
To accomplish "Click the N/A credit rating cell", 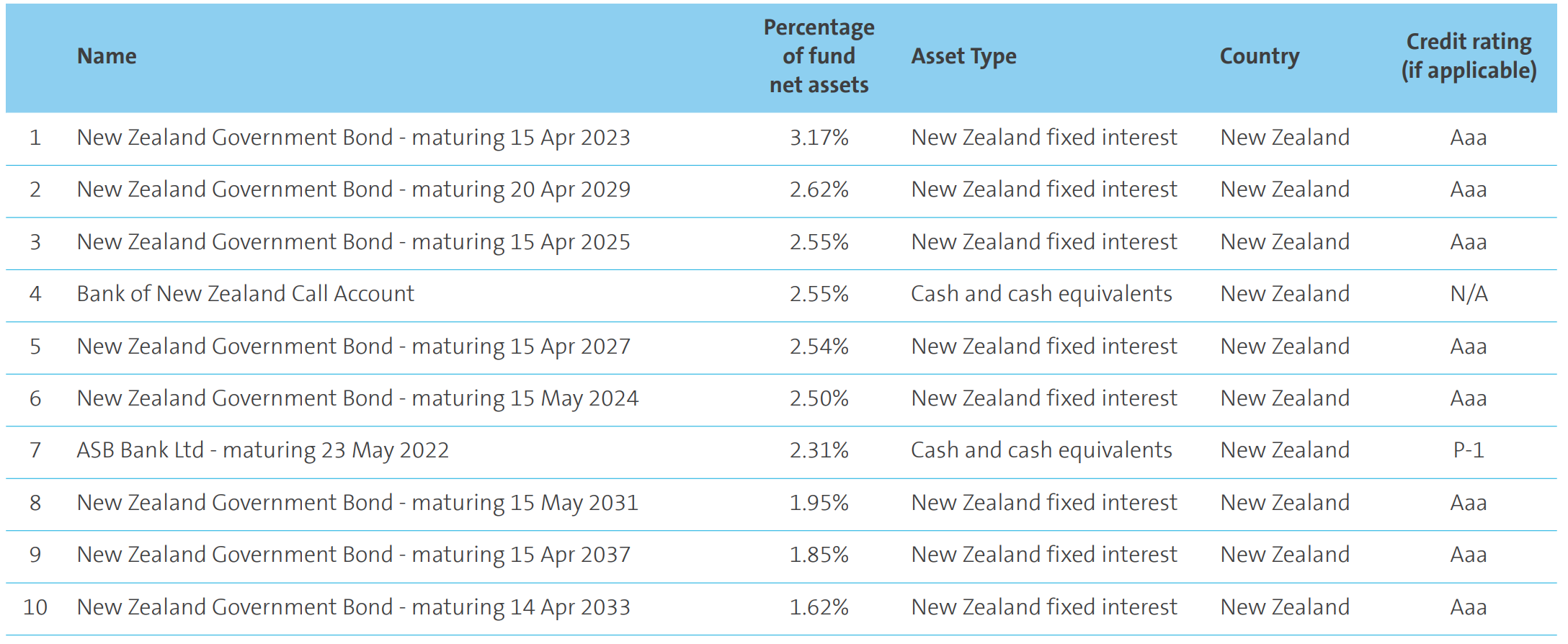I will coord(1469,294).
